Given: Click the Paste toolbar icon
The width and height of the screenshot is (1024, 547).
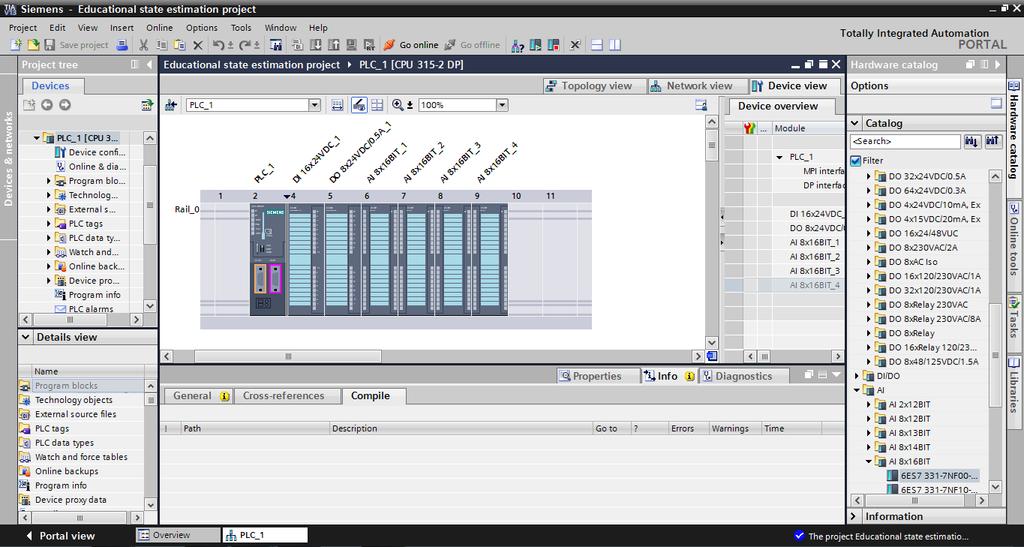Looking at the screenshot, I should [x=180, y=45].
